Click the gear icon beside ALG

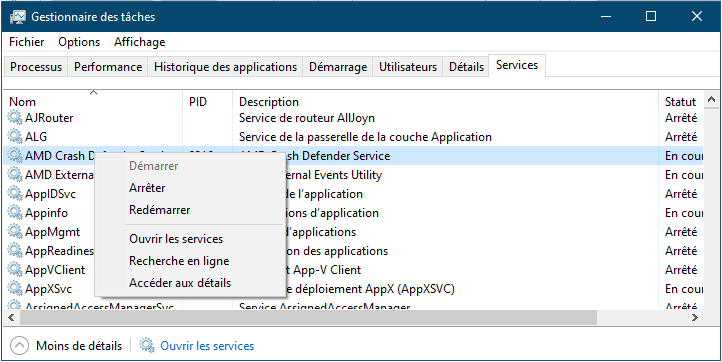click(x=15, y=137)
